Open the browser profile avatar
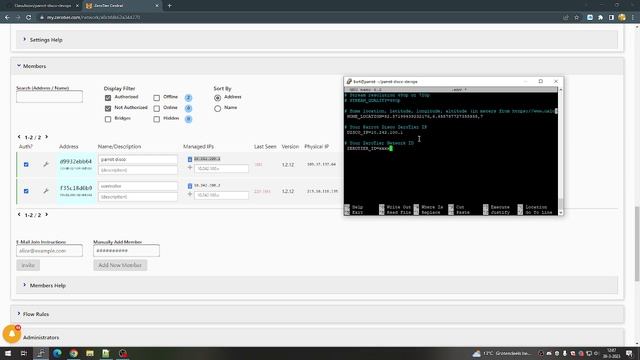The width and height of the screenshot is (640, 360). pos(622,18)
